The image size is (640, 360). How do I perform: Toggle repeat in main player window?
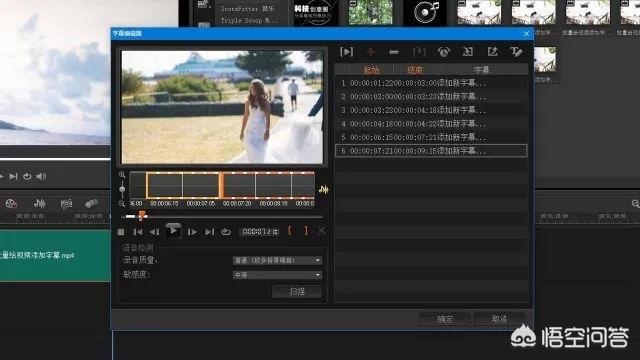[27, 176]
